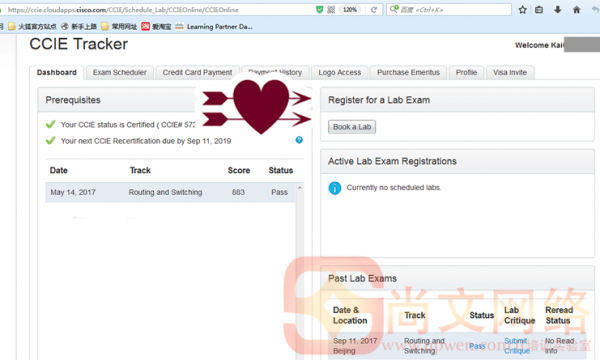Click the bookmark star icon

(x=522, y=10)
